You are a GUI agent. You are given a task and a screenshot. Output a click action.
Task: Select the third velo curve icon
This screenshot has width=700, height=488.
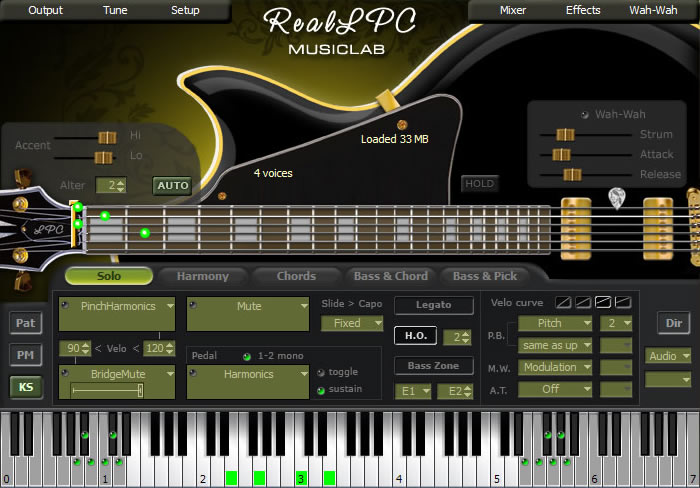click(x=603, y=303)
